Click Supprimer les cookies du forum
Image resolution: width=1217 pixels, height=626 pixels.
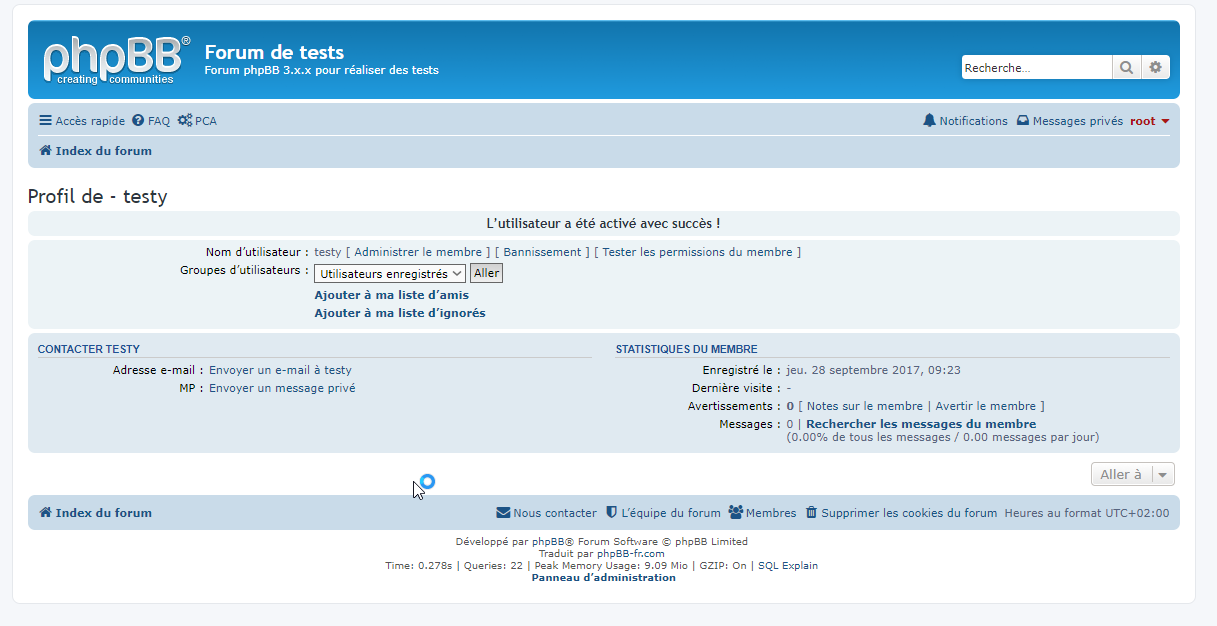click(x=901, y=513)
